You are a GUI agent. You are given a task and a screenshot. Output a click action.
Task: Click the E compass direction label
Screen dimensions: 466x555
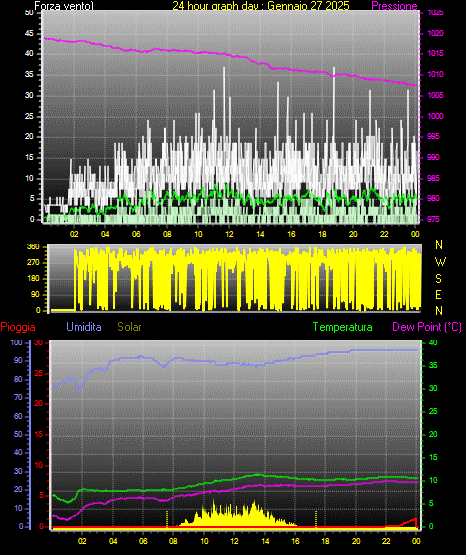coord(438,294)
